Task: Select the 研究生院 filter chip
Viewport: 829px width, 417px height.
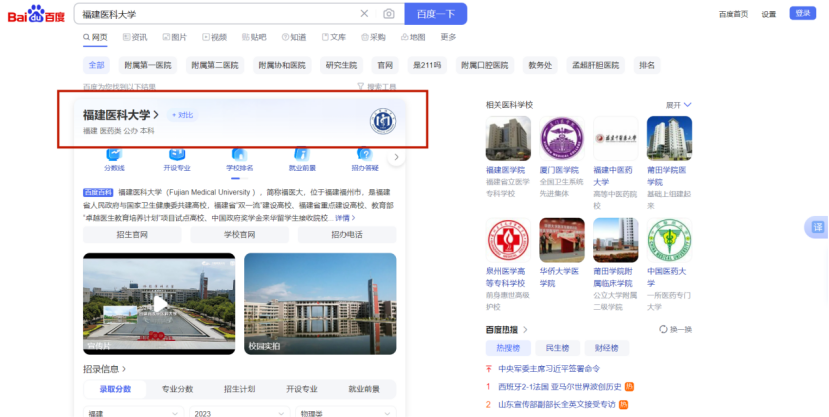Action: point(341,66)
